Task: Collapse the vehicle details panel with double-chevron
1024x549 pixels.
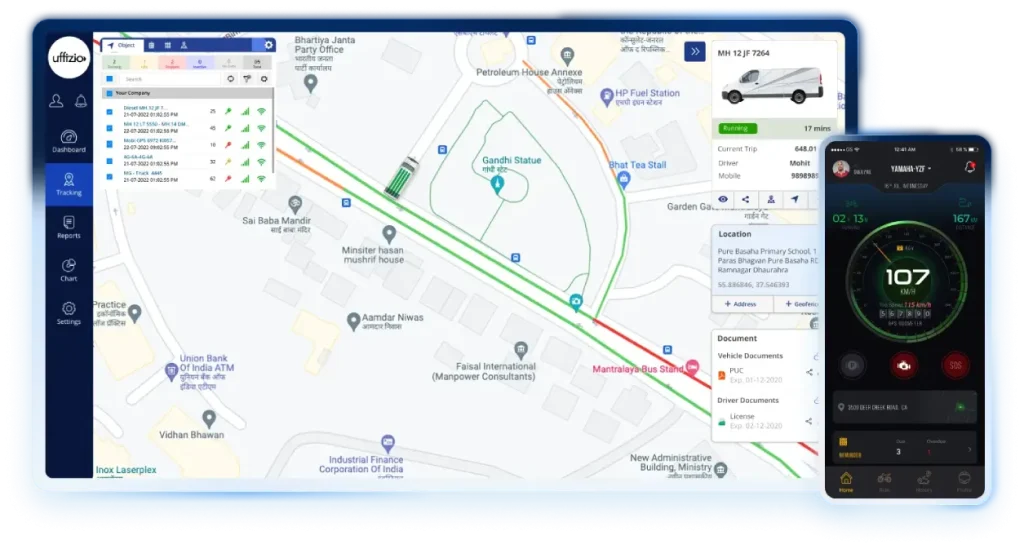Action: coord(694,51)
